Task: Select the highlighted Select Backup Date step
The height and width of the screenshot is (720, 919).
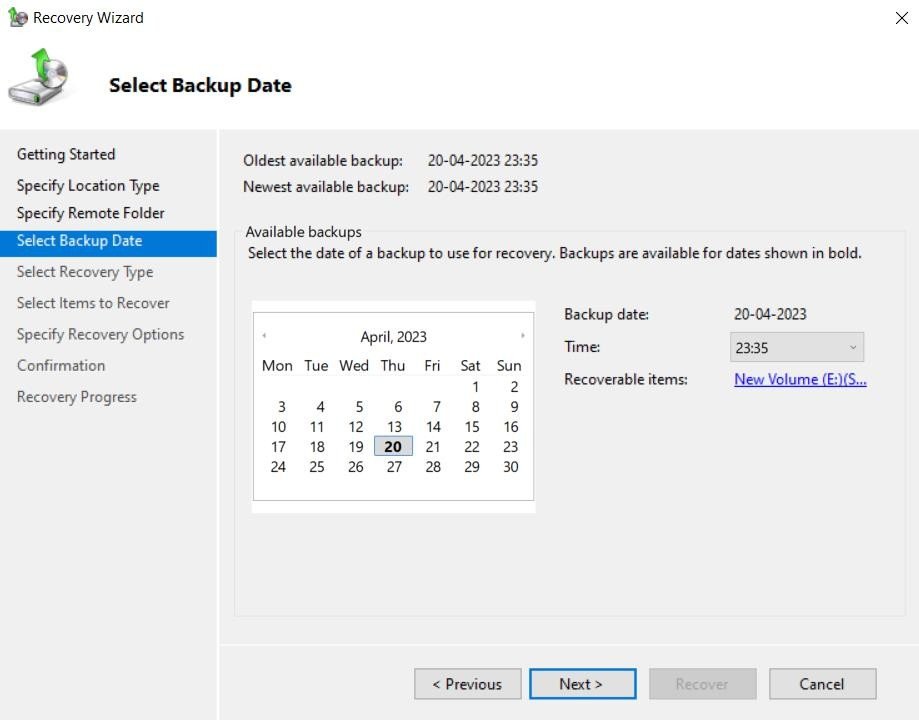Action: (108, 243)
